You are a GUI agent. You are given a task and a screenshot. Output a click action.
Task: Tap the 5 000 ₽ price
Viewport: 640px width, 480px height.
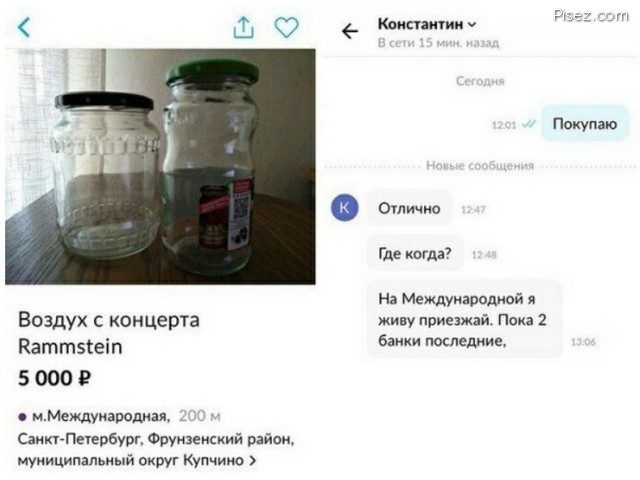pyautogui.click(x=54, y=378)
